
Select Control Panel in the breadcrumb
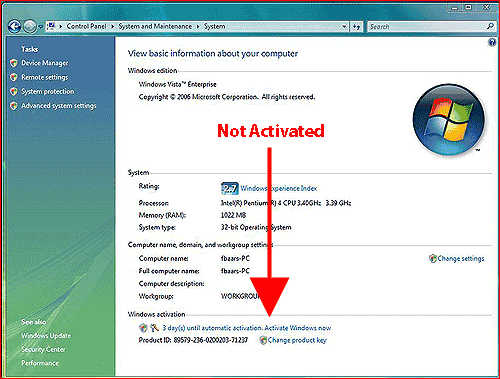86,26
